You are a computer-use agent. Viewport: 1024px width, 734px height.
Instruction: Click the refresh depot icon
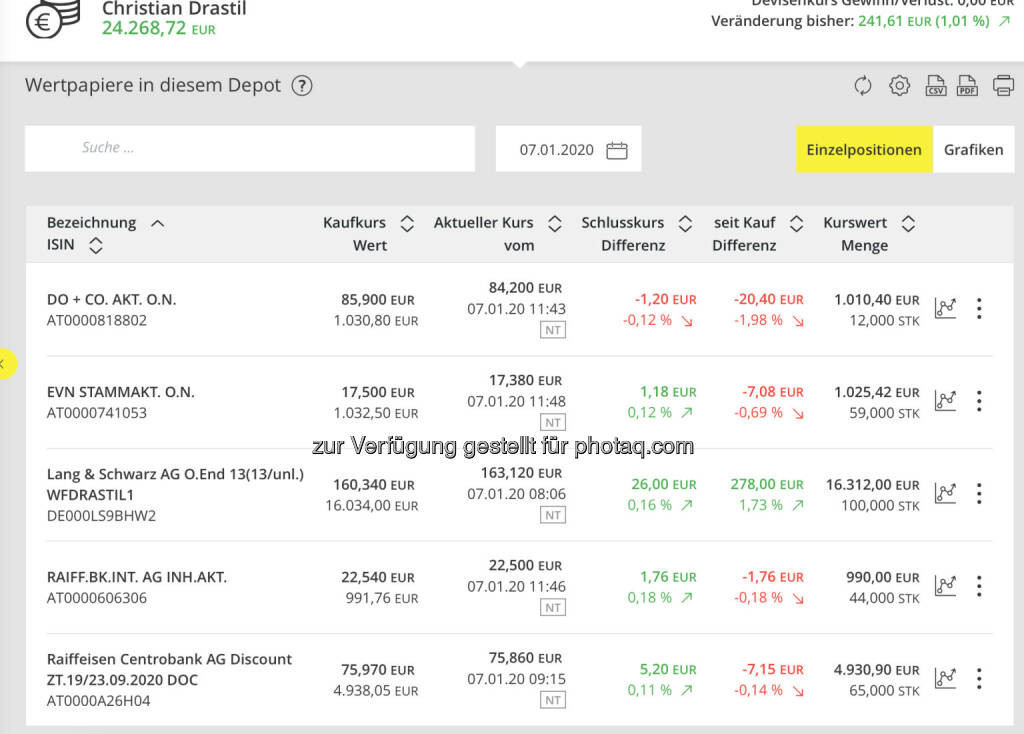pos(863,86)
